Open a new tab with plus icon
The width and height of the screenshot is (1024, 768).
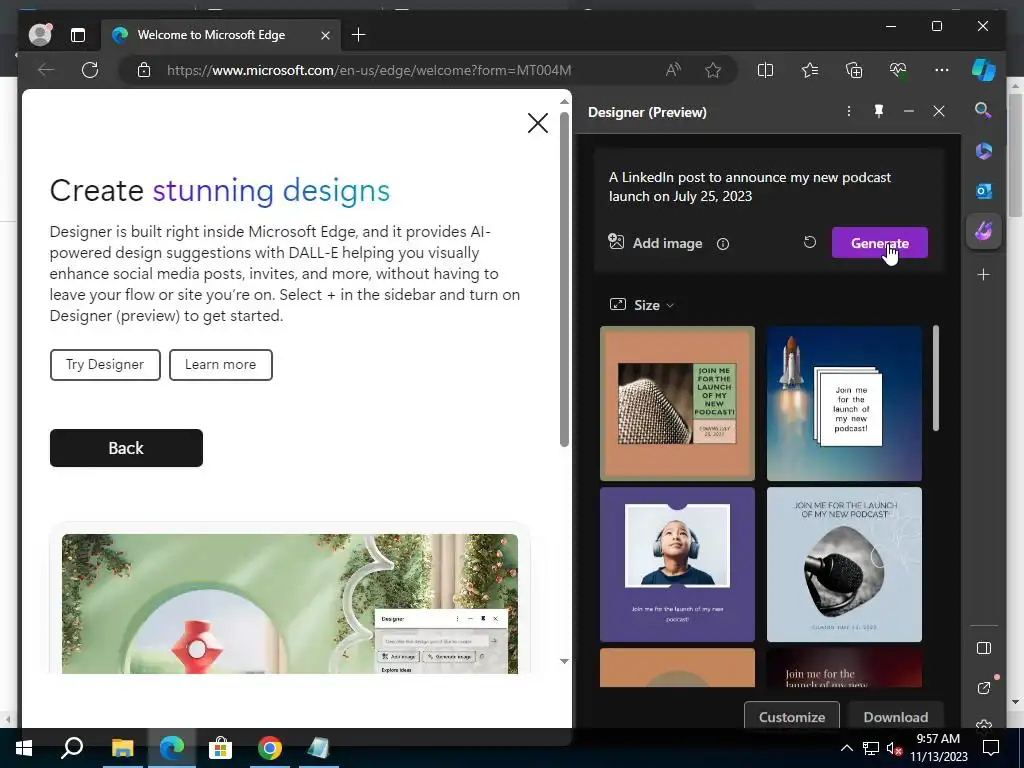[x=359, y=35]
